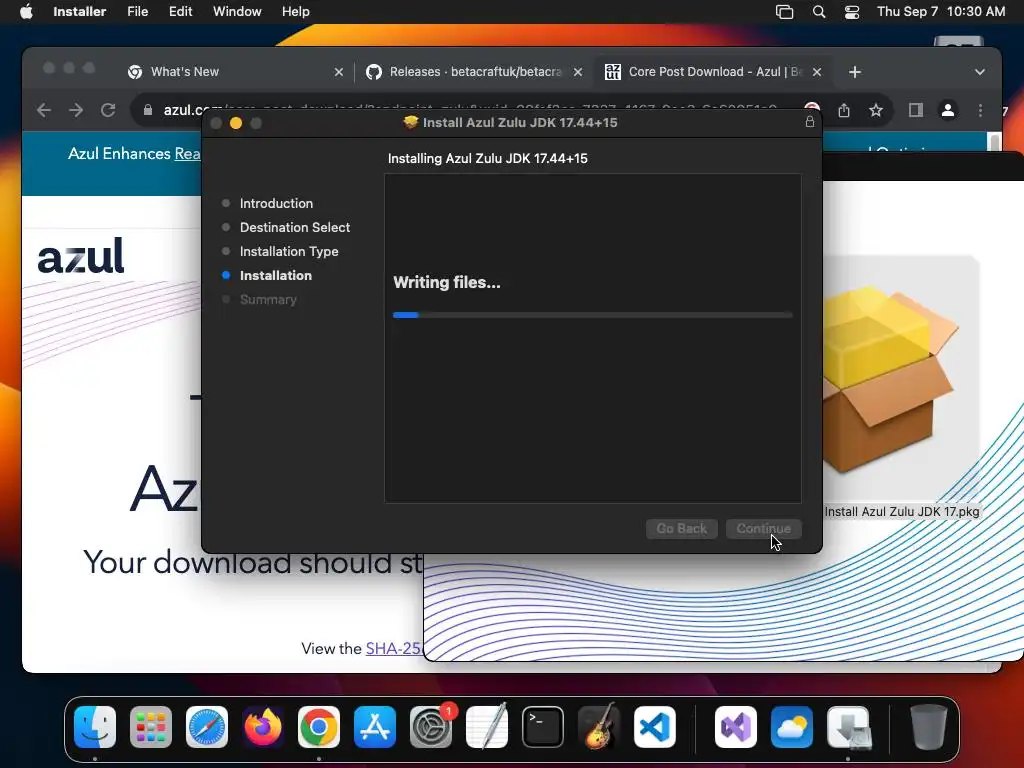
Task: Open the Installer icon in Dock
Action: coord(848,727)
